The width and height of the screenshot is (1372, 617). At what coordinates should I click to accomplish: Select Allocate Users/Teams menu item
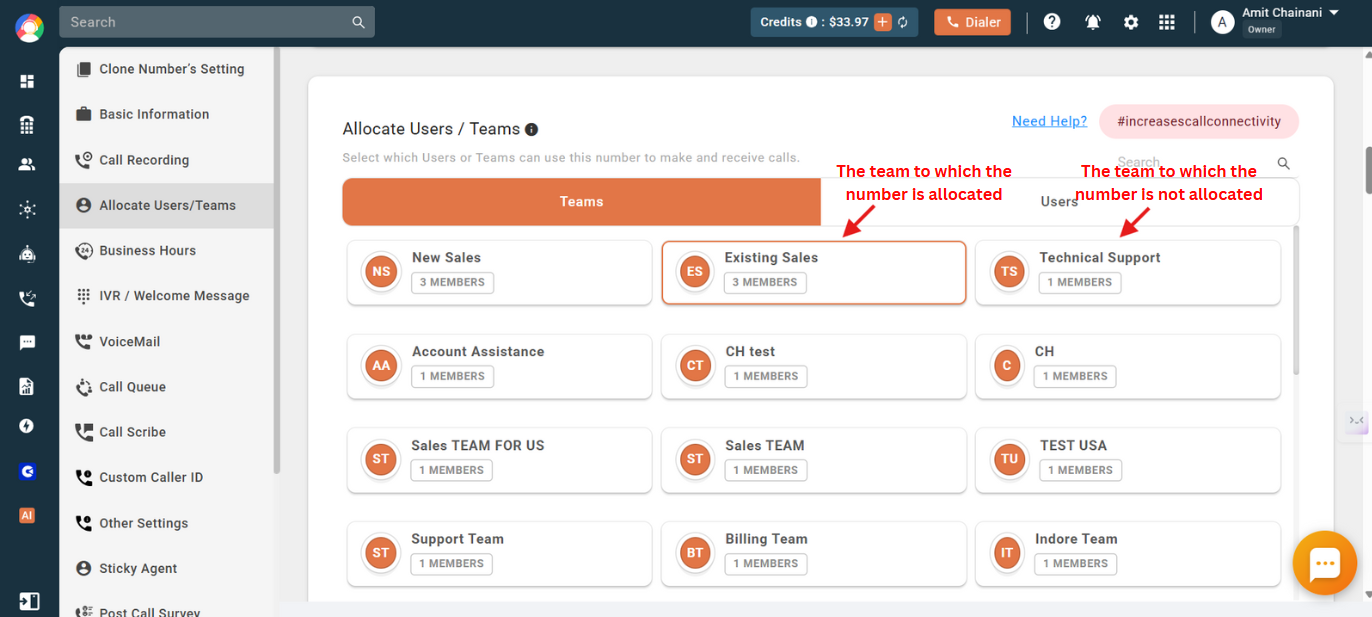(166, 205)
